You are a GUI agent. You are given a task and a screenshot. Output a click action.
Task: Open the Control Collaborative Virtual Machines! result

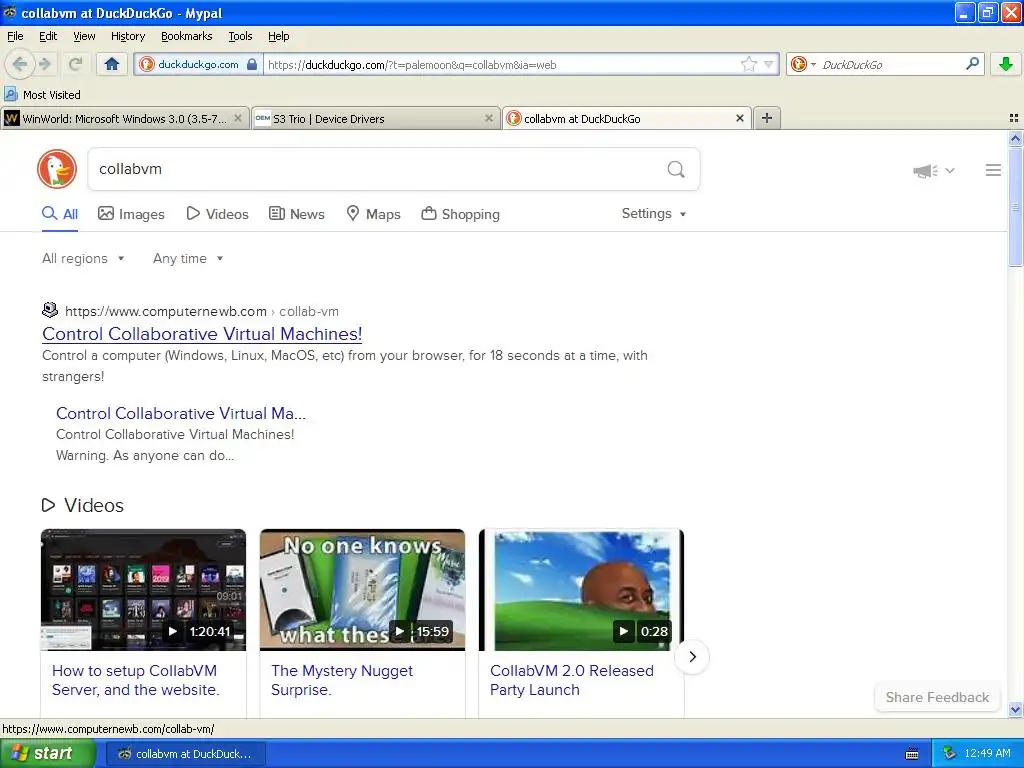[x=202, y=334]
